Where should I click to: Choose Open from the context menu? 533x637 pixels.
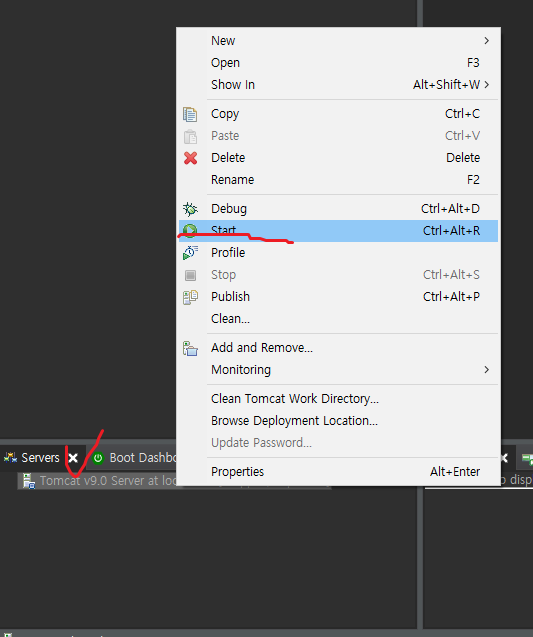click(x=338, y=63)
